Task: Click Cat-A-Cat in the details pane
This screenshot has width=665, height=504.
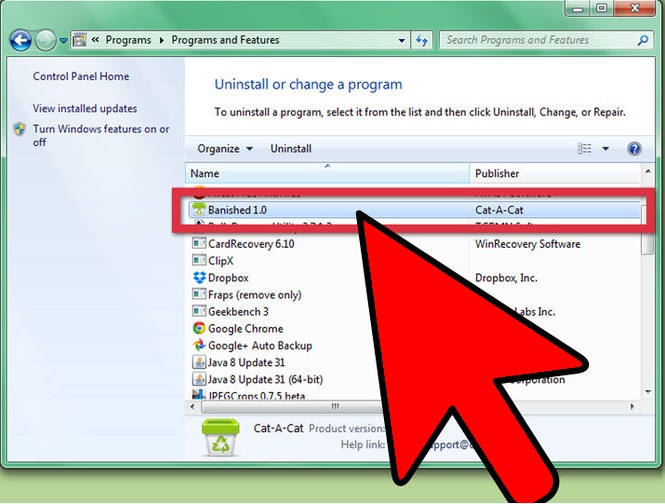Action: click(x=278, y=428)
